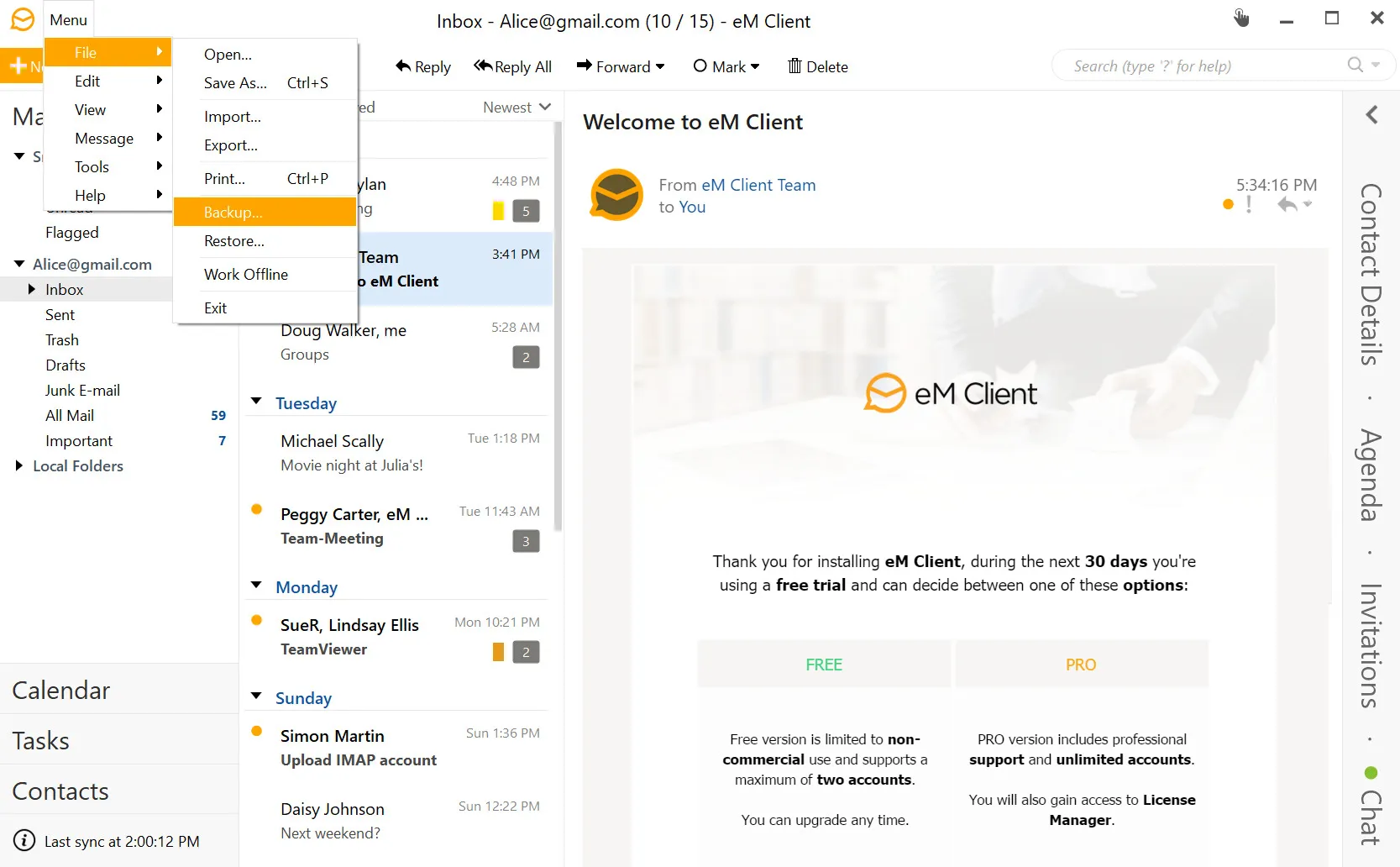Open the Tools submenu
Image resolution: width=1400 pixels, height=867 pixels.
point(108,166)
